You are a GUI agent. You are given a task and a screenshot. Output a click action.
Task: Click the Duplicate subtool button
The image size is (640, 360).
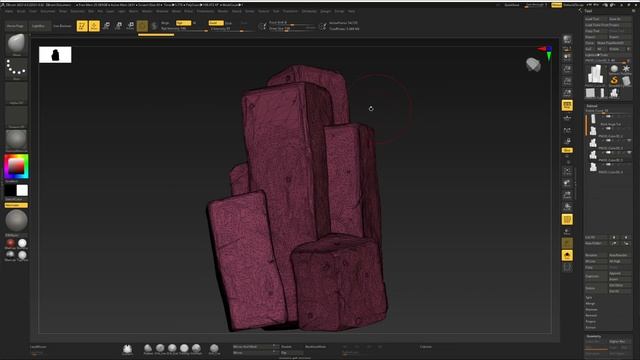pyautogui.click(x=596, y=276)
